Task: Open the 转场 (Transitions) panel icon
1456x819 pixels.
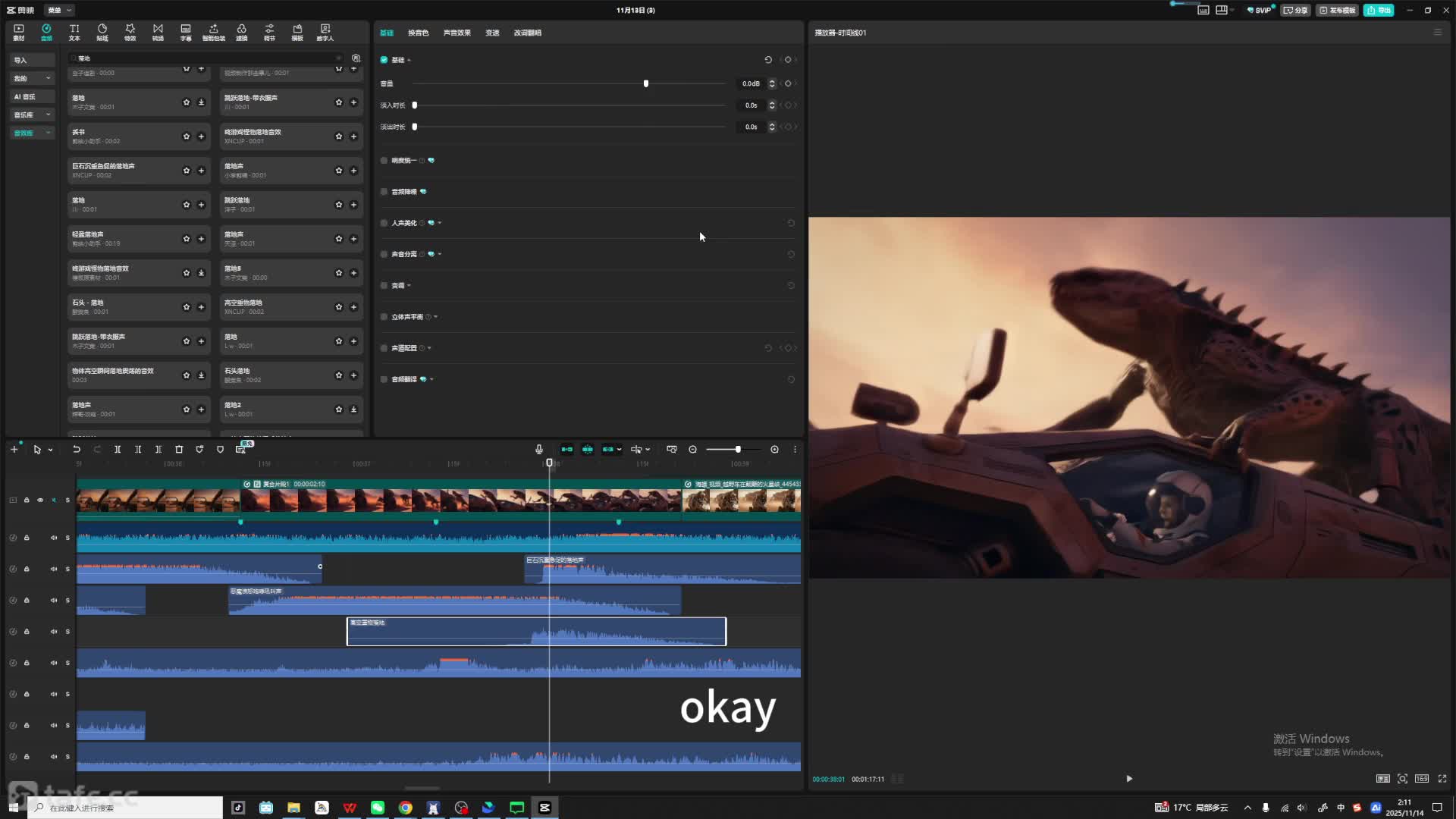Action: [x=158, y=32]
